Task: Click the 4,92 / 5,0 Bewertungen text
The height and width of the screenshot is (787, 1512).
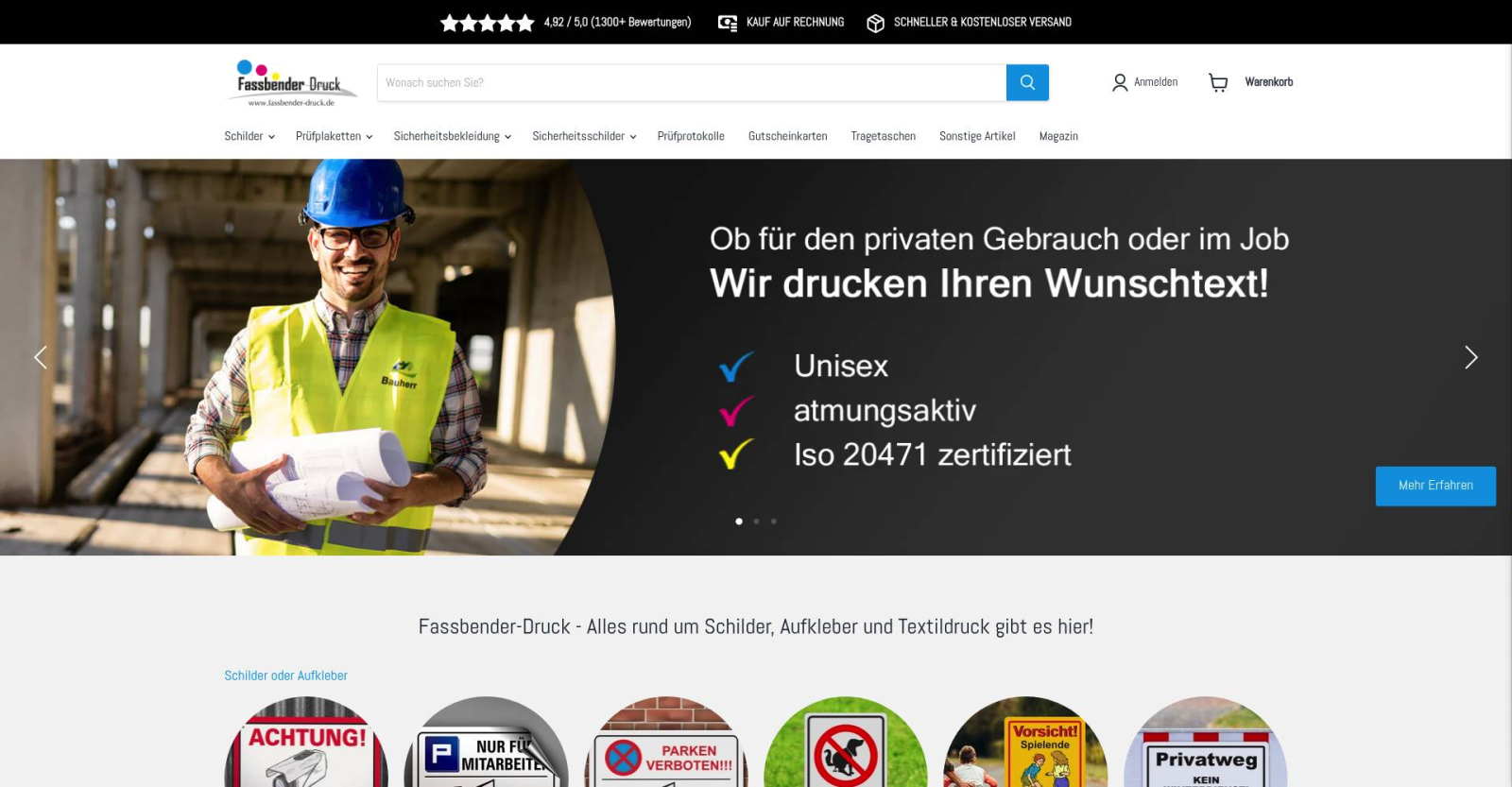Action: pos(617,22)
